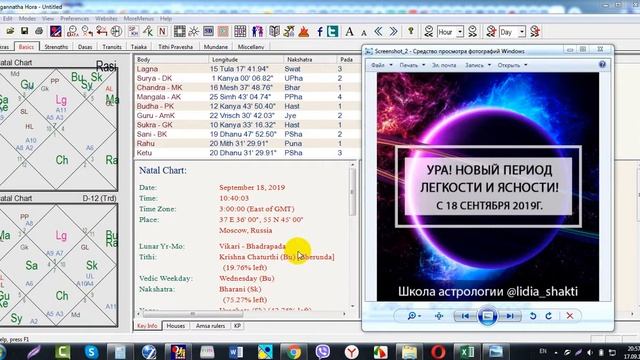Screen dimensions: 640x360
Task: Switch to the Transits tab
Action: (x=112, y=47)
